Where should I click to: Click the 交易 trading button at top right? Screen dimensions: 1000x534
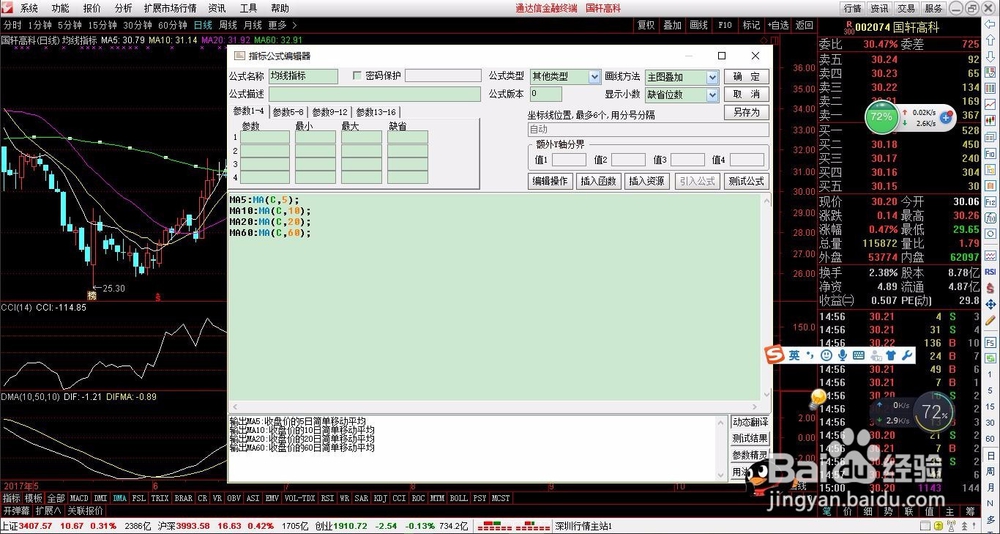click(906, 8)
